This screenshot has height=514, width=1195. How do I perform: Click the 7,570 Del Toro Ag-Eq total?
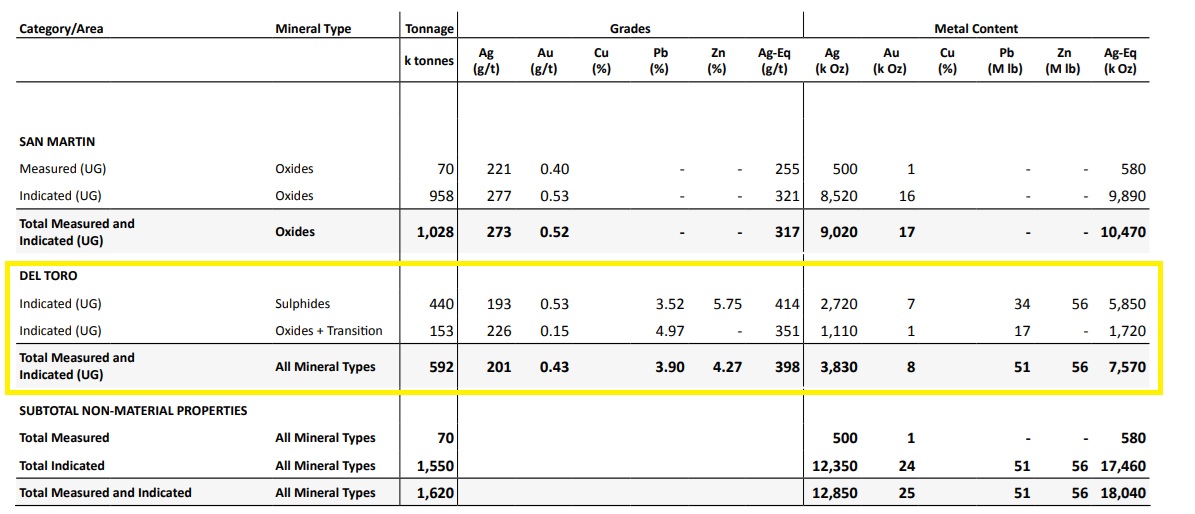1125,367
